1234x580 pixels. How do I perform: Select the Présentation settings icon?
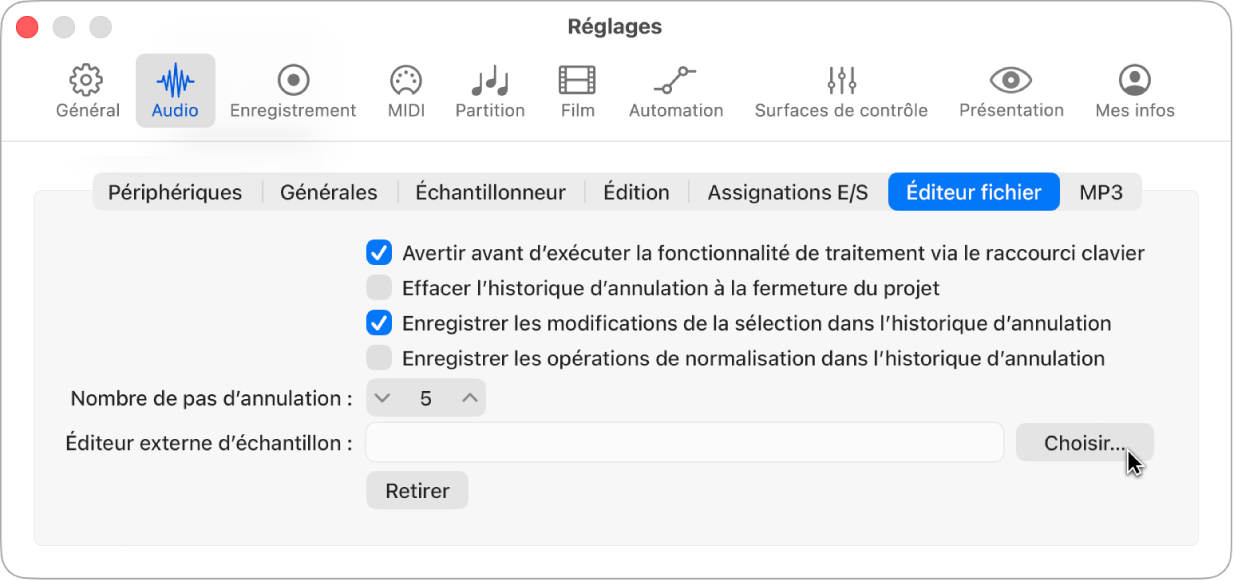(1011, 90)
